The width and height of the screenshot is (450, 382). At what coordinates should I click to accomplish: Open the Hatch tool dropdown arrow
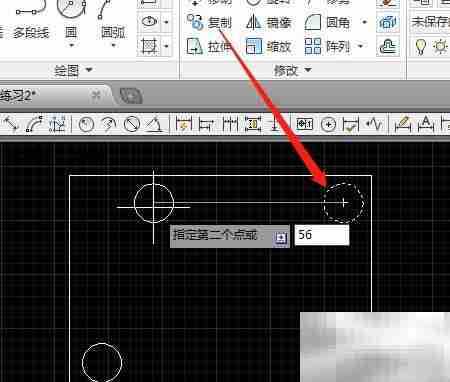click(x=166, y=46)
